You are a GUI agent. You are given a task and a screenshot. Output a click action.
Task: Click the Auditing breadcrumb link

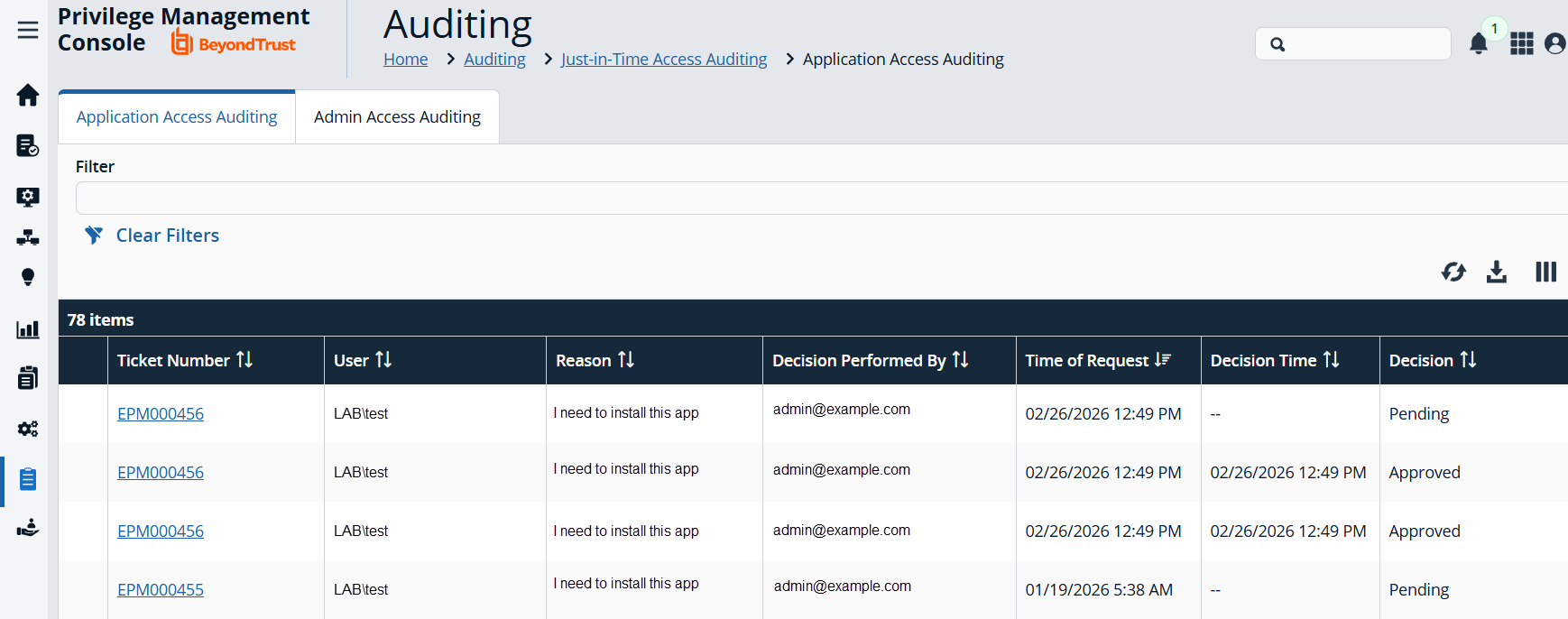(x=494, y=60)
